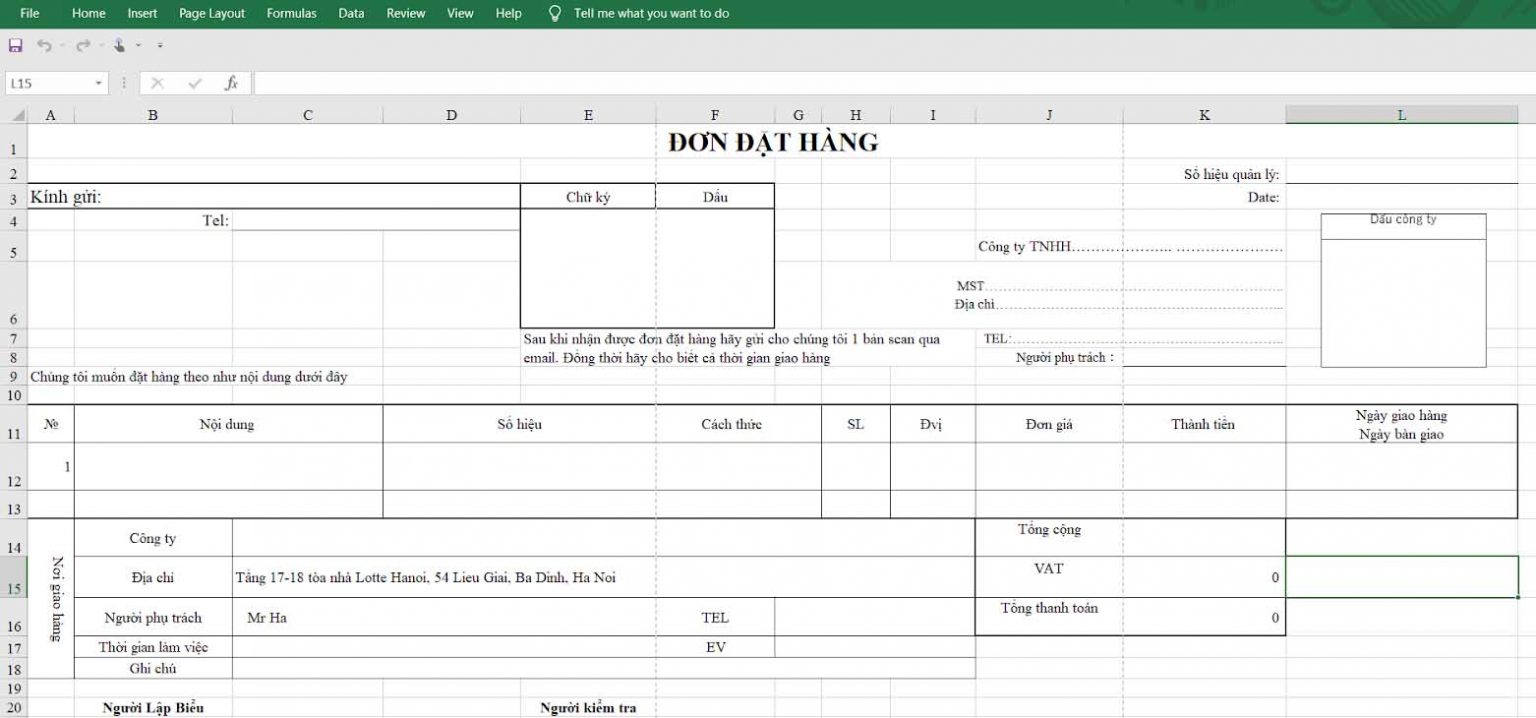1536x718 pixels.
Task: Open the Name Box dropdown
Action: (97, 83)
